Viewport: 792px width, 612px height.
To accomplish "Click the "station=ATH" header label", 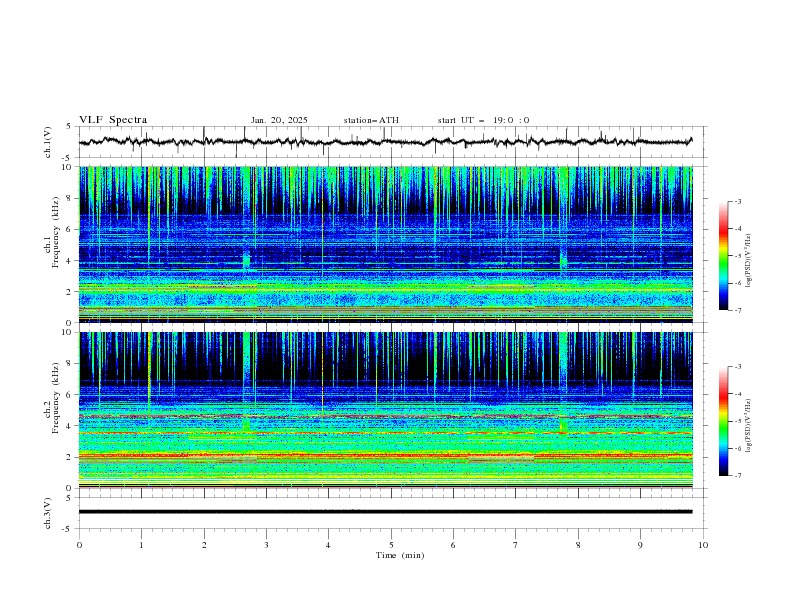I will pos(371,120).
